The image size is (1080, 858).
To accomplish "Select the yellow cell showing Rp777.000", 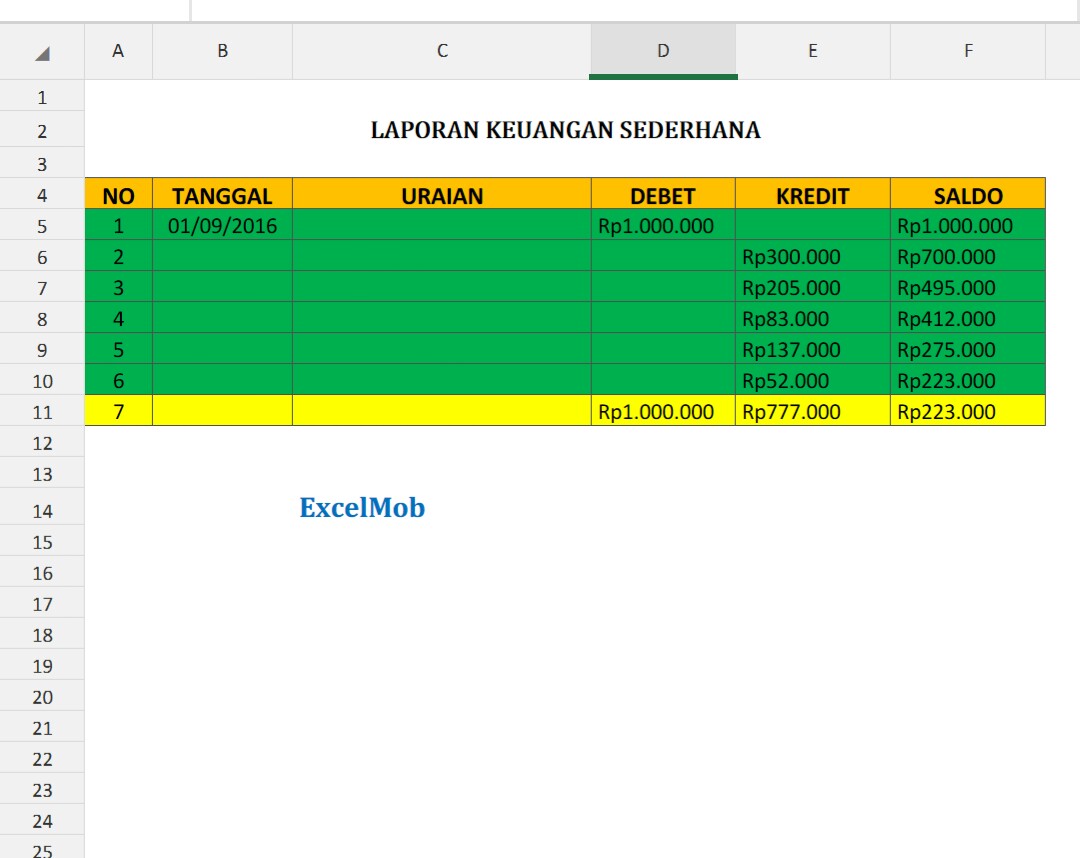I will 812,412.
